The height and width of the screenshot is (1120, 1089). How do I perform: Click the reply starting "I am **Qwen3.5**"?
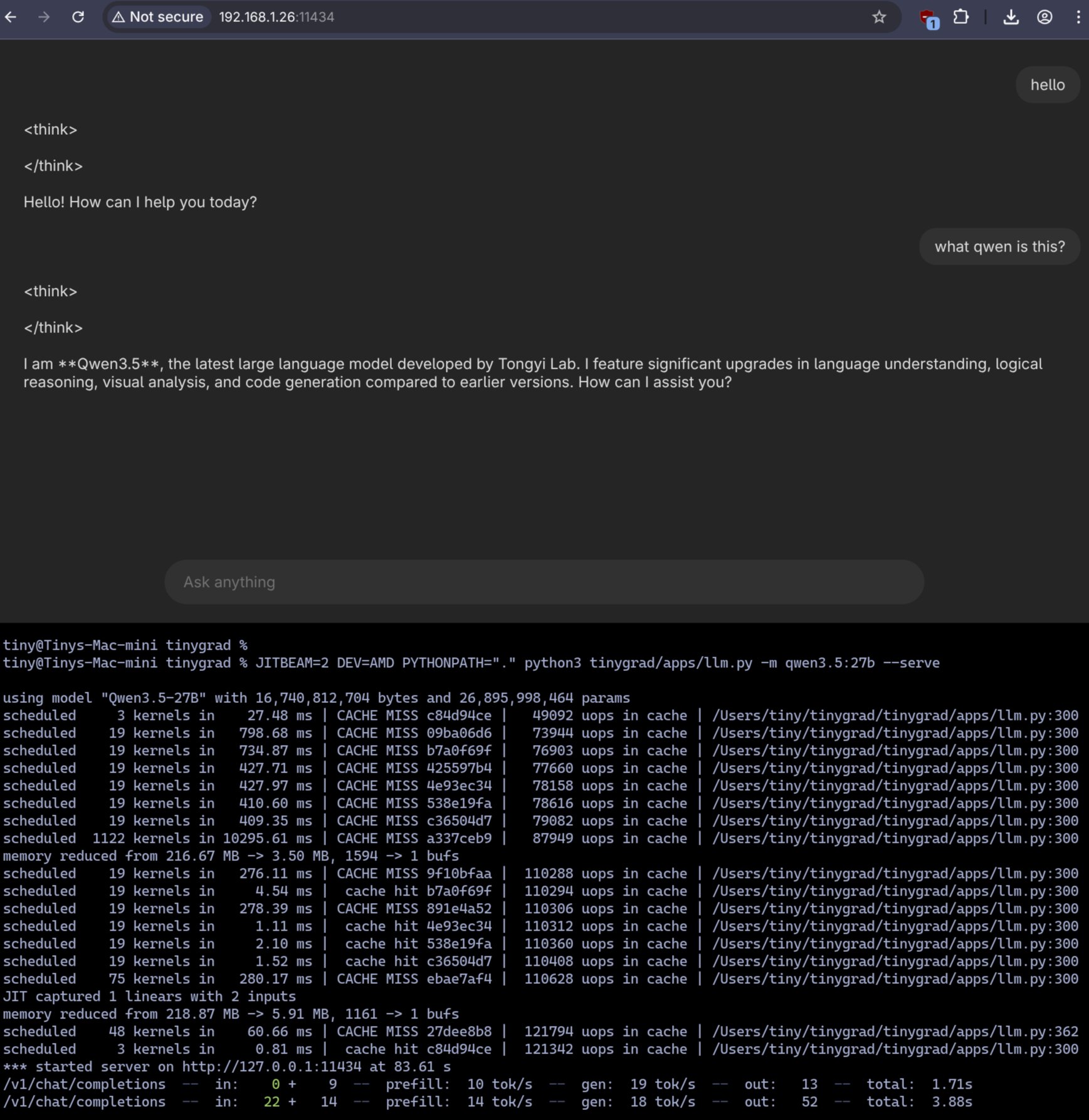(x=533, y=373)
